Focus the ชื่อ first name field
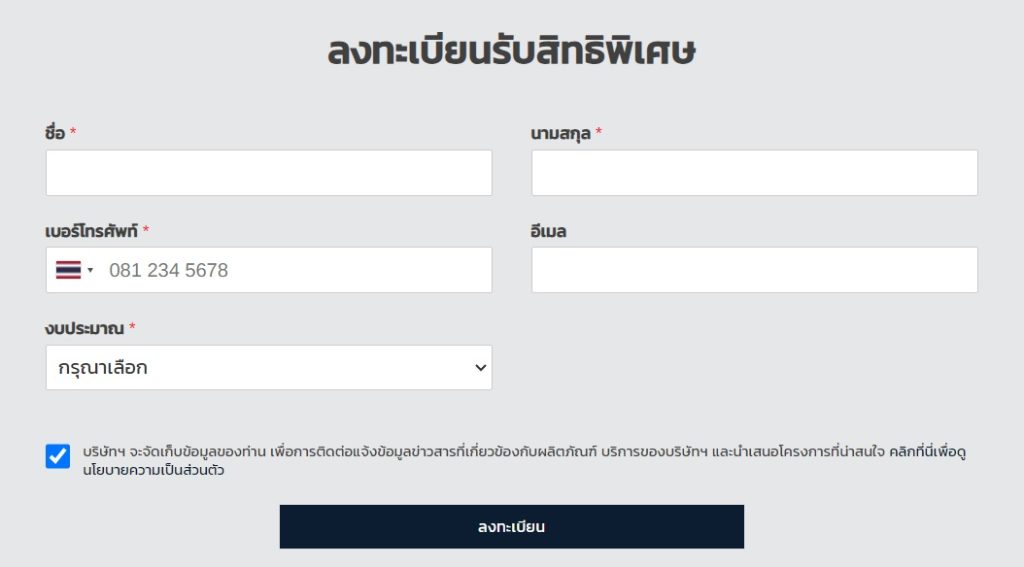The width and height of the screenshot is (1024, 567). (268, 173)
